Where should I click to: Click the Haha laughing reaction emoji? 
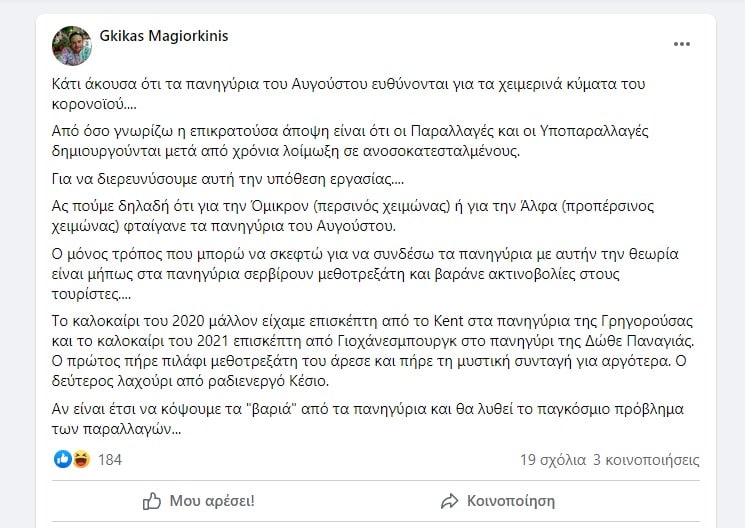80,459
